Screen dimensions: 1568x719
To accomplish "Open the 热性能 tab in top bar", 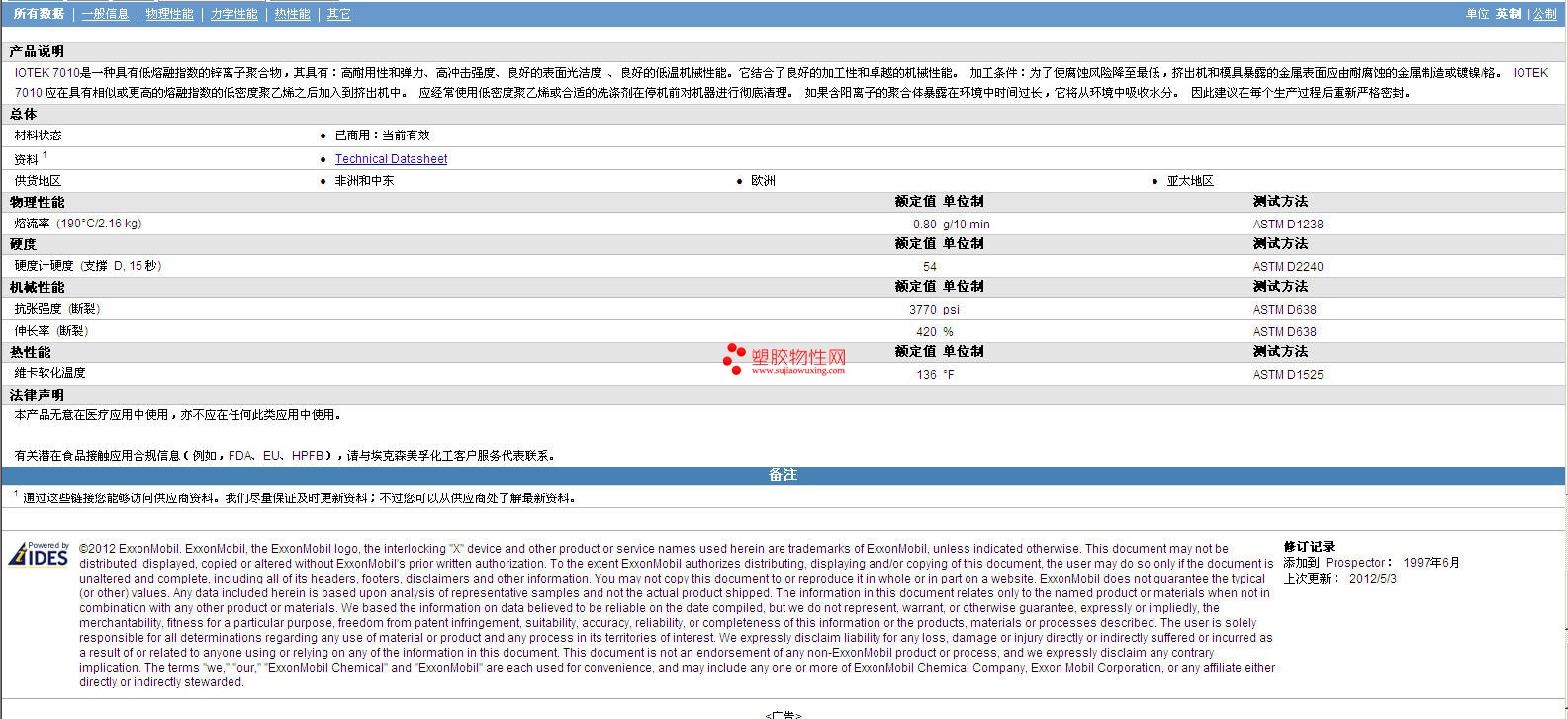I will [x=292, y=14].
